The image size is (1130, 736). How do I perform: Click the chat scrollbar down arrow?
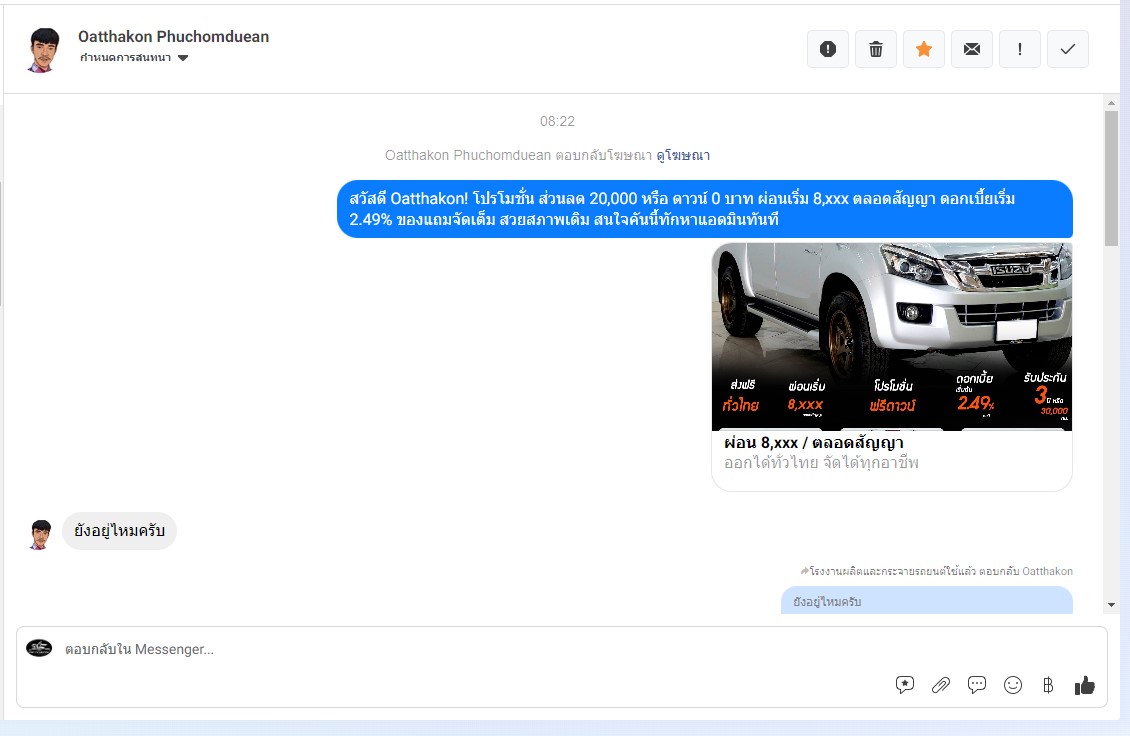[x=1111, y=605]
